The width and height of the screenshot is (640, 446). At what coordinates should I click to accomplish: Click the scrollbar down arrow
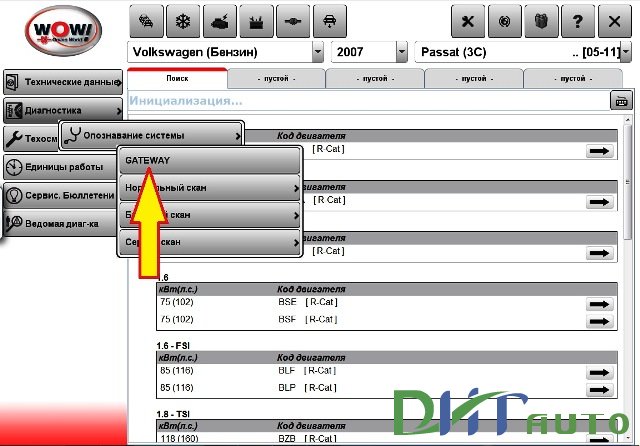[x=628, y=438]
